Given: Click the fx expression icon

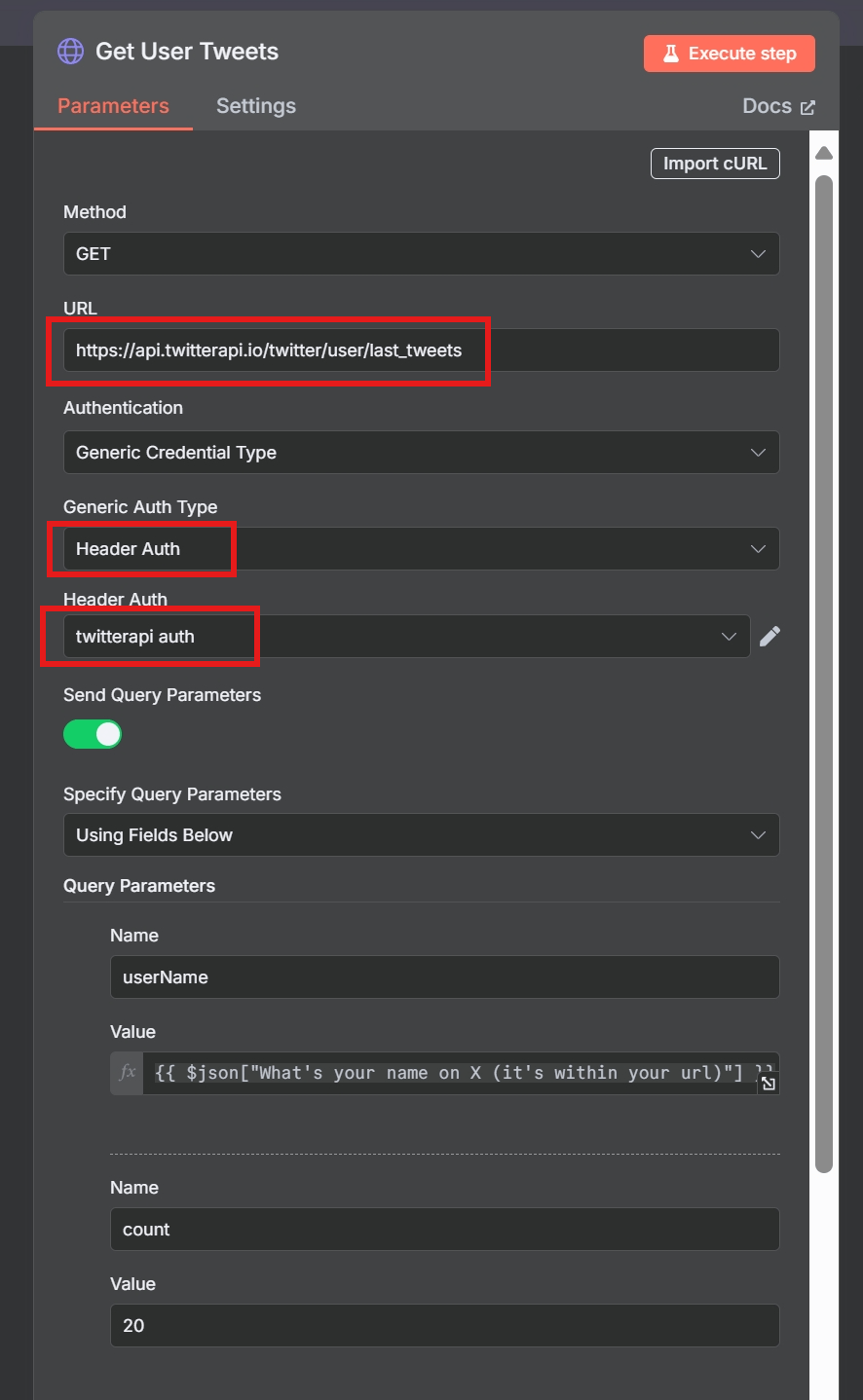Looking at the screenshot, I should point(127,1073).
